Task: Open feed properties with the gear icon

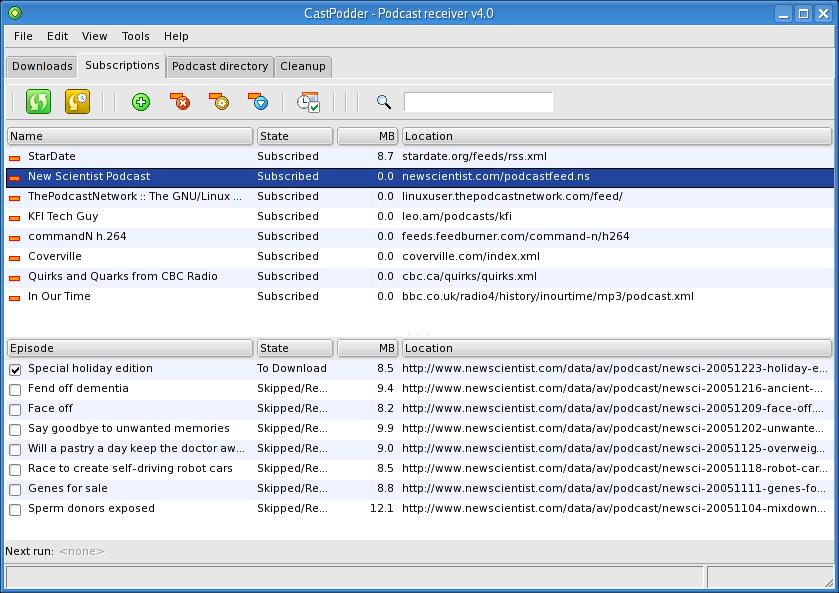Action: (x=219, y=102)
